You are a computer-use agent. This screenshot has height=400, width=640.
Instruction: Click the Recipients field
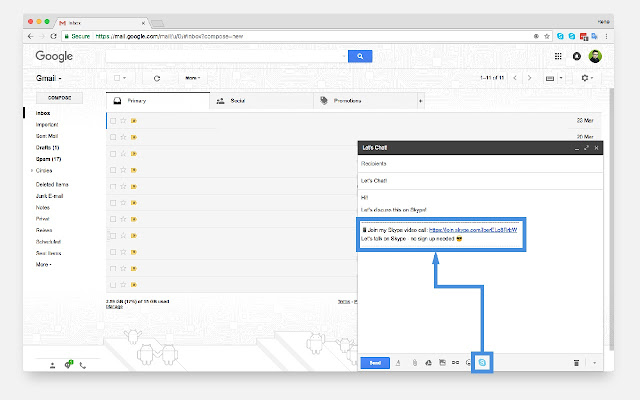click(480, 164)
